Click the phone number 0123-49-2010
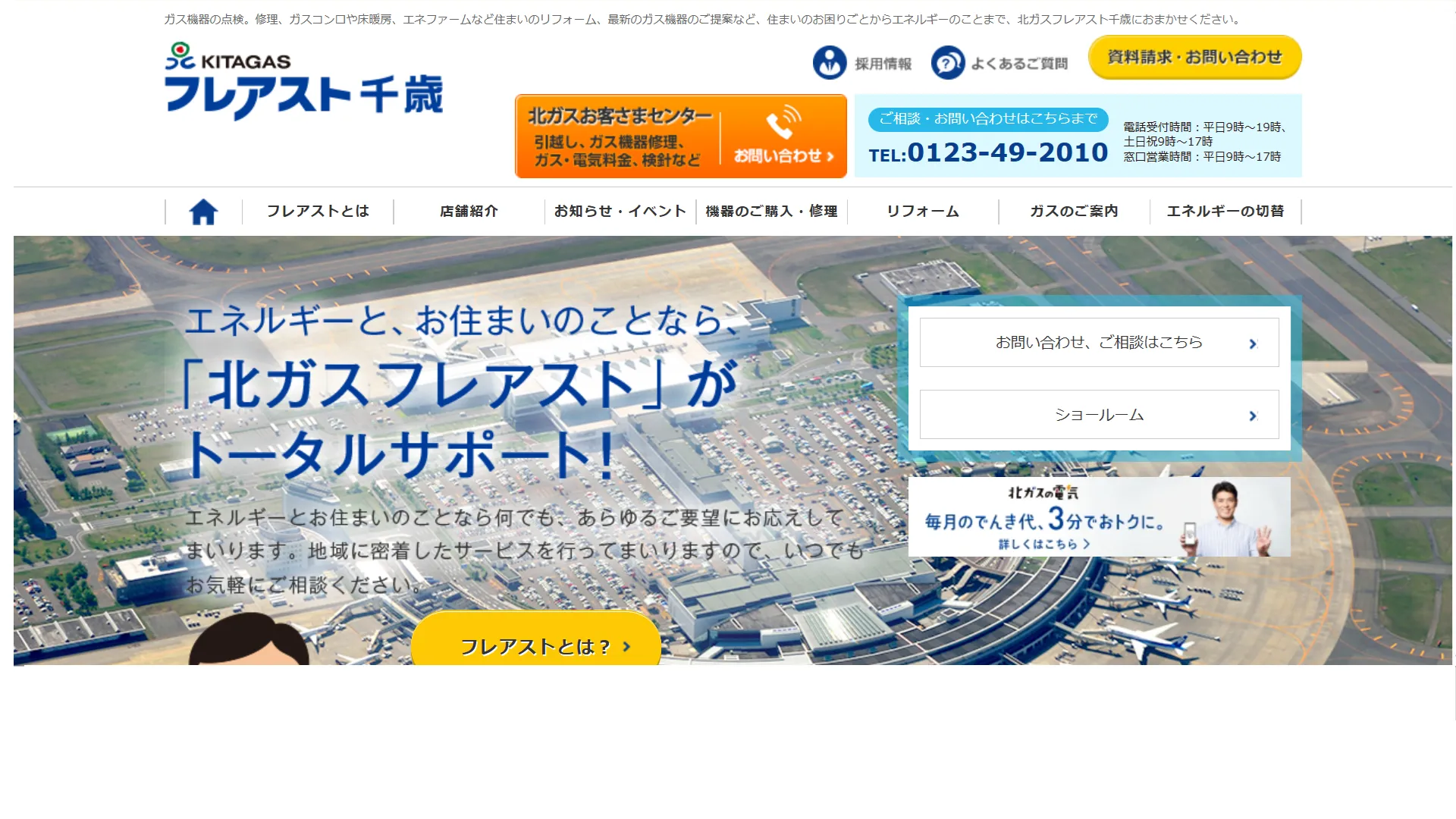Image resolution: width=1456 pixels, height=819 pixels. pyautogui.click(x=1008, y=152)
